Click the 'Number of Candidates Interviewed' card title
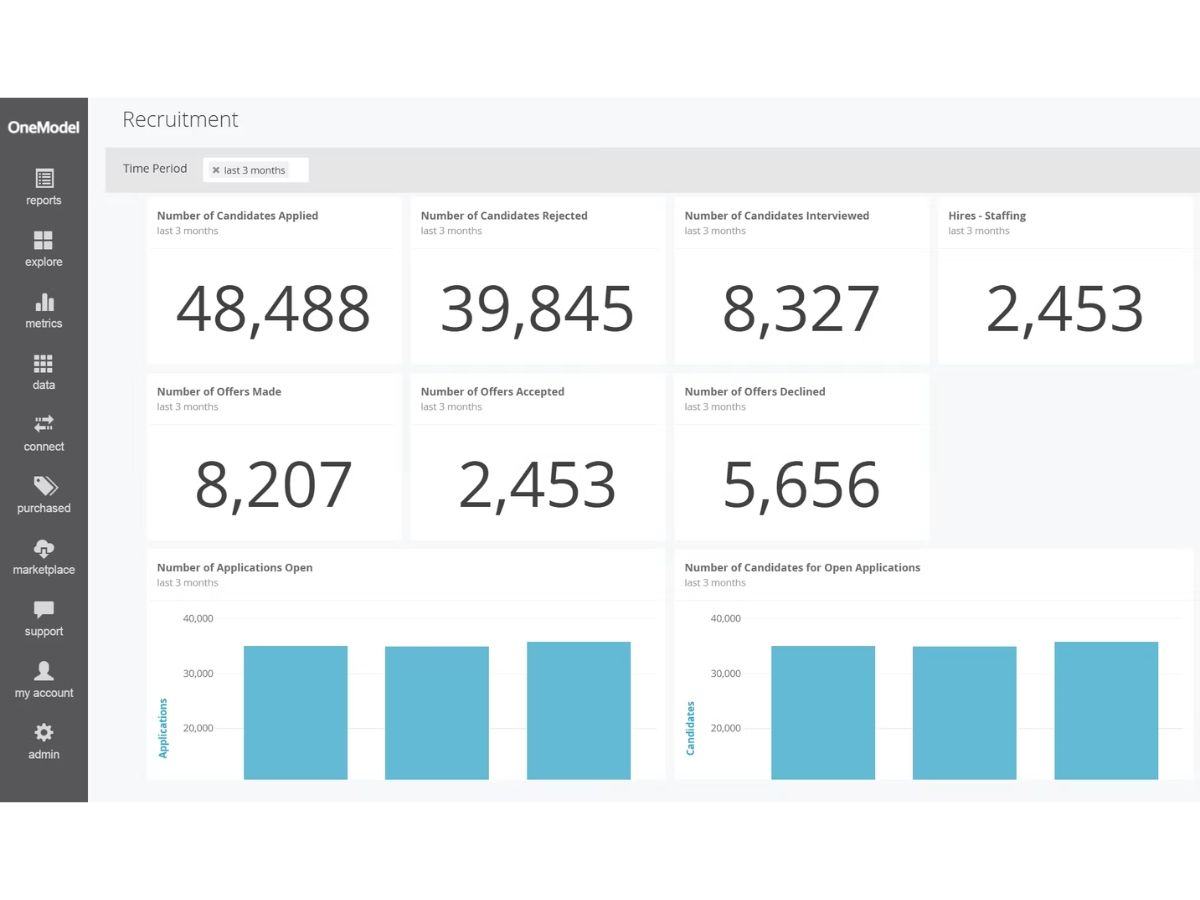The height and width of the screenshot is (900, 1200). pos(777,216)
